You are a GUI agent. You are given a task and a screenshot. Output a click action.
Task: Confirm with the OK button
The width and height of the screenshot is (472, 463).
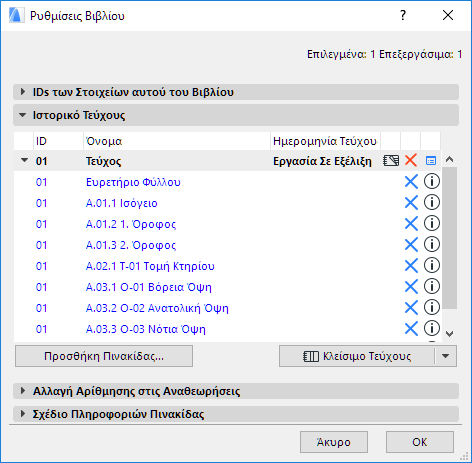pyautogui.click(x=420, y=442)
